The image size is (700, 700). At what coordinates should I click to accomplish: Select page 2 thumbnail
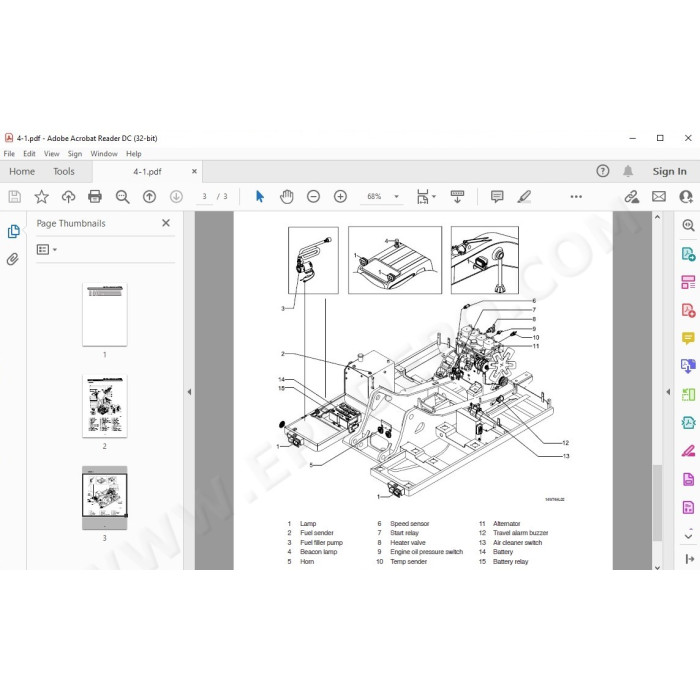104,406
